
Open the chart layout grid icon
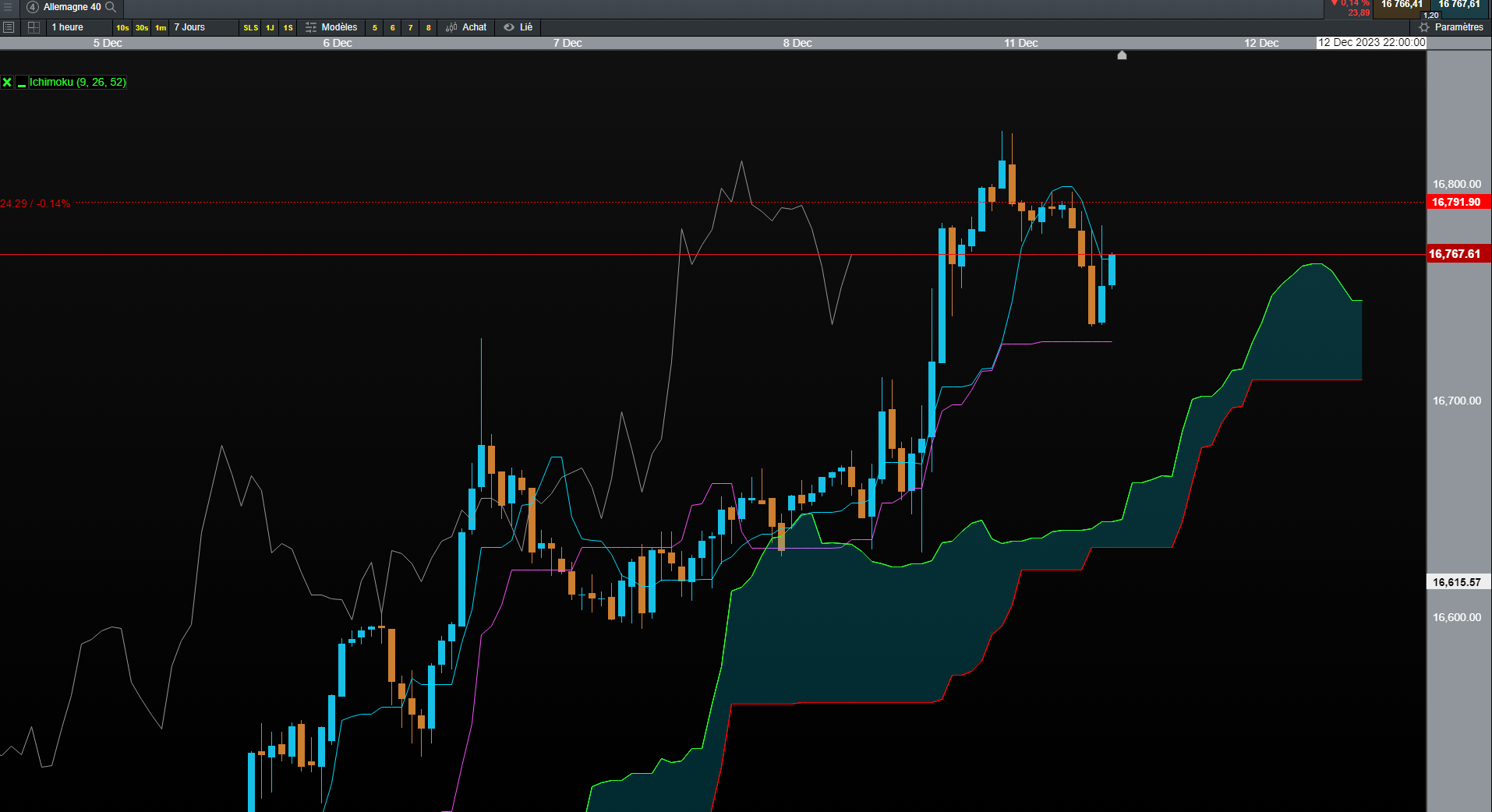34,27
